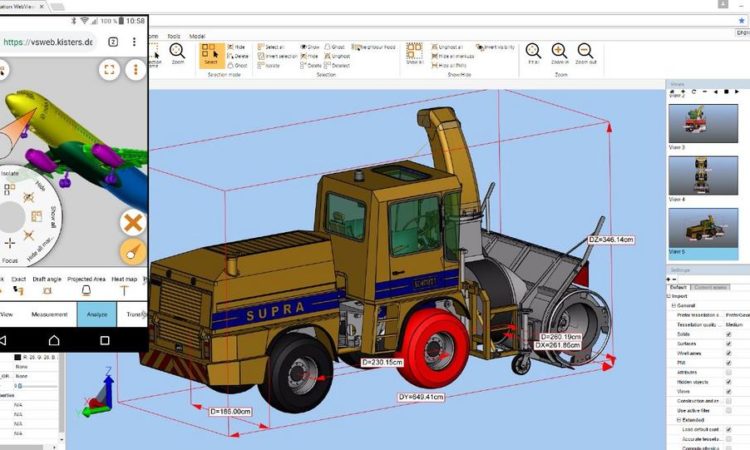This screenshot has height=450, width=750.
Task: Click the mobile browser URL field vsweb.kisters.de
Action: pyautogui.click(x=48, y=42)
